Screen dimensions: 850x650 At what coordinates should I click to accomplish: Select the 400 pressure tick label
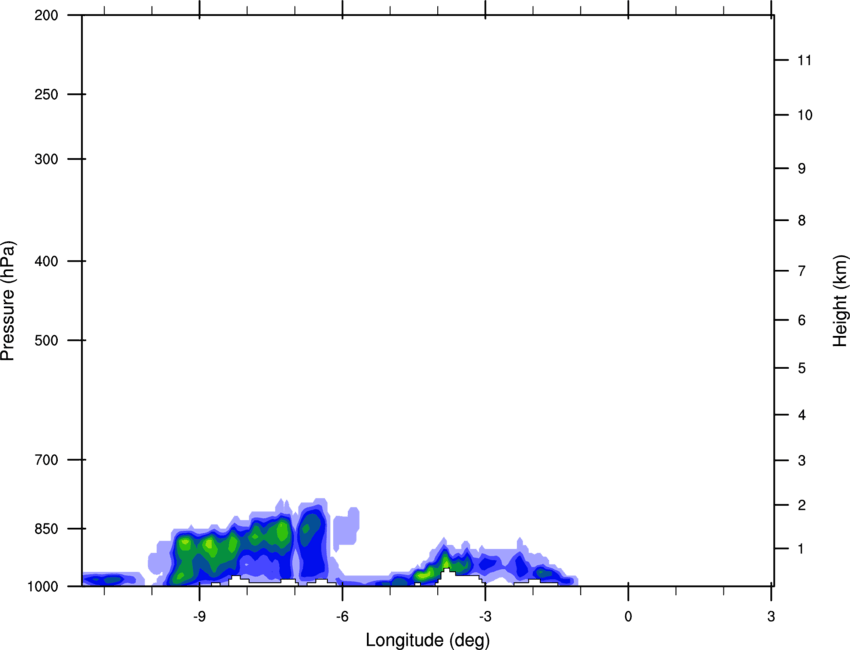point(46,261)
